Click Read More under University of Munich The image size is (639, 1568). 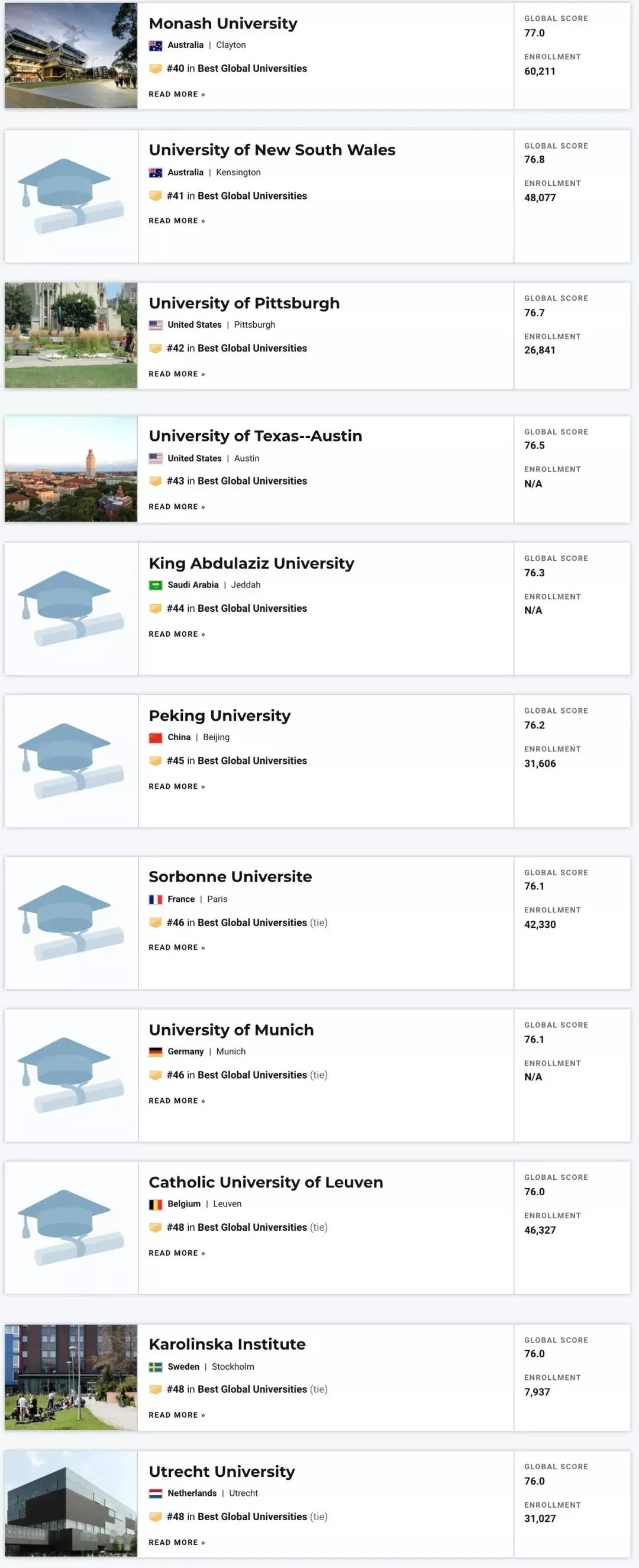[x=177, y=1101]
